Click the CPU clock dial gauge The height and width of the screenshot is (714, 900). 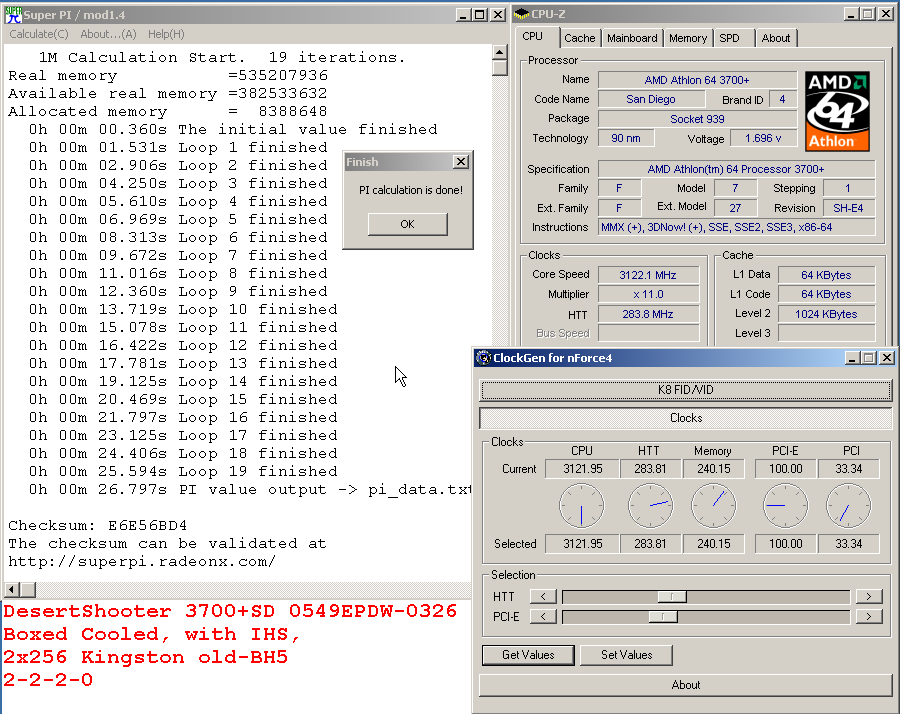(x=581, y=506)
